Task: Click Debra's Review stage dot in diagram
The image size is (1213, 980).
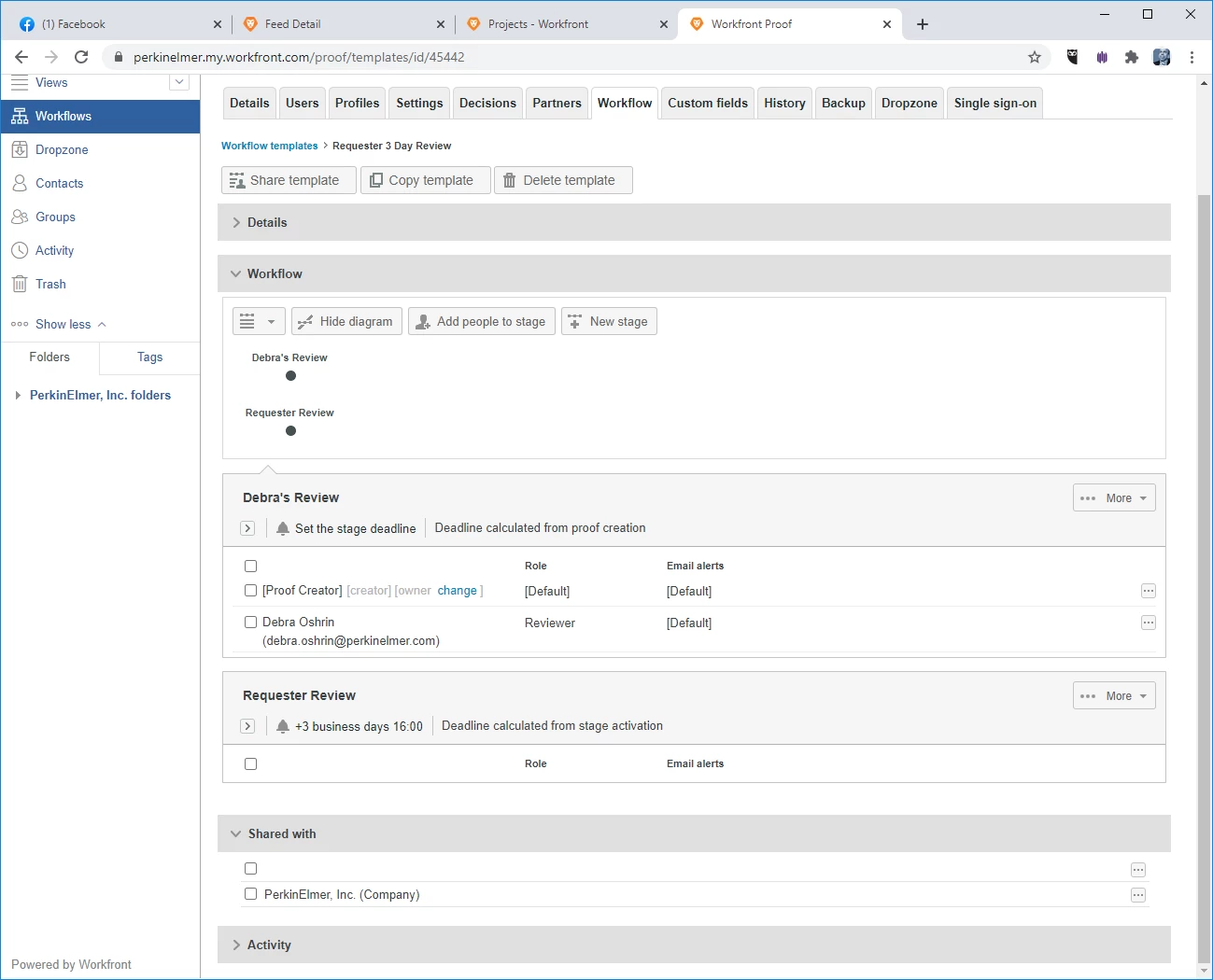Action: coord(291,376)
